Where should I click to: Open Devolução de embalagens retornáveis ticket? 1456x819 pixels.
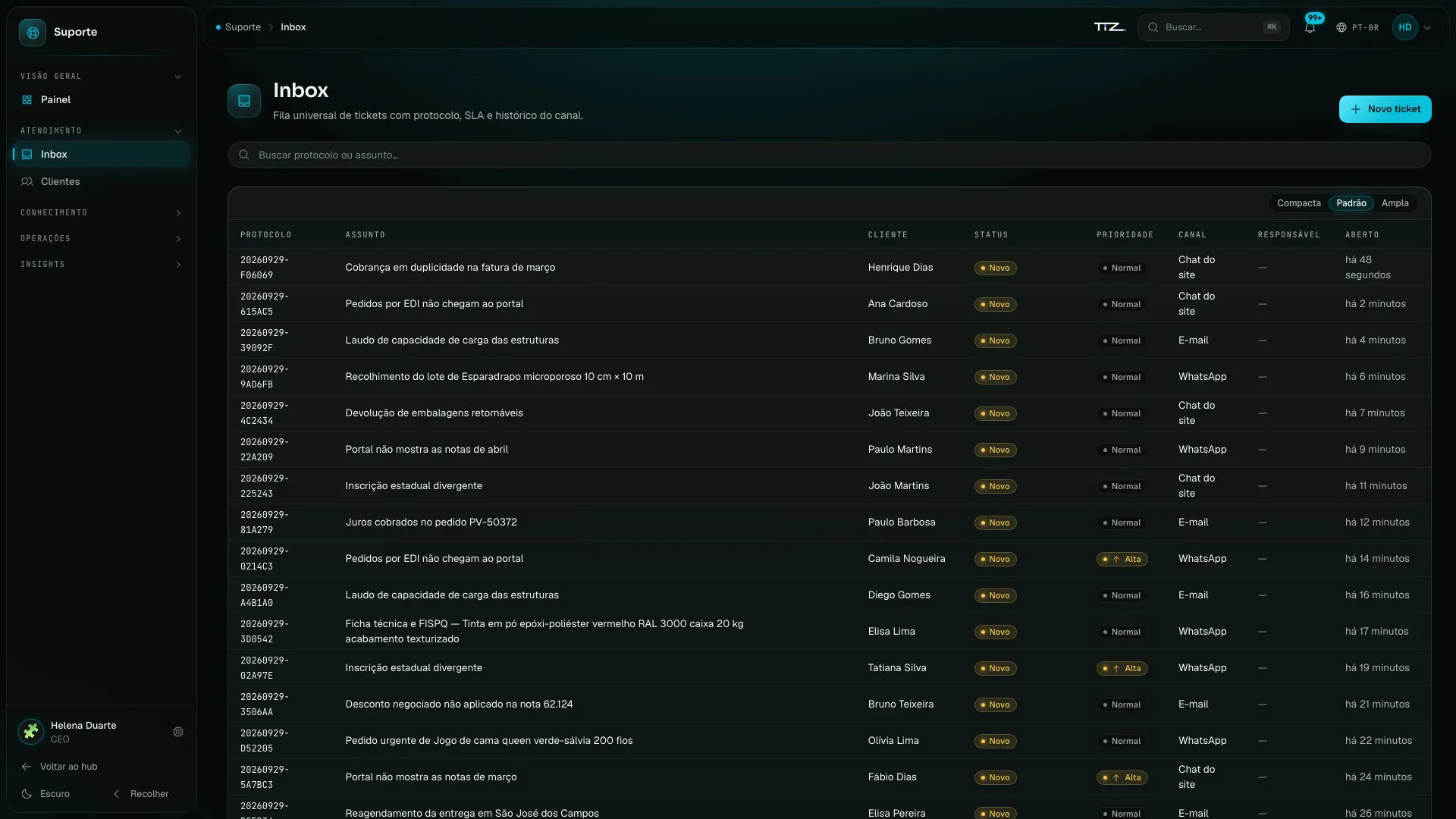(x=434, y=413)
